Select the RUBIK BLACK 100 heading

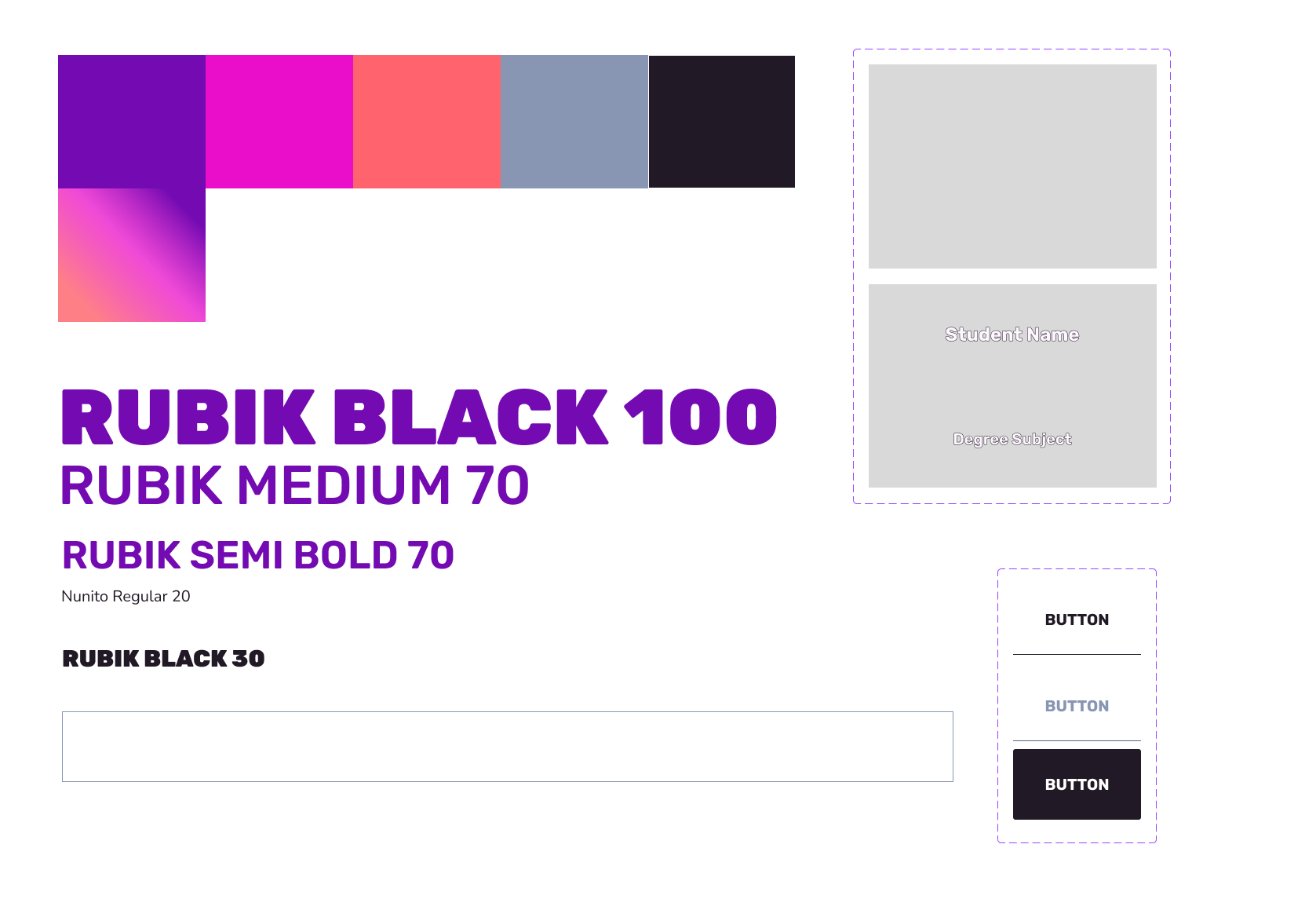pos(419,417)
